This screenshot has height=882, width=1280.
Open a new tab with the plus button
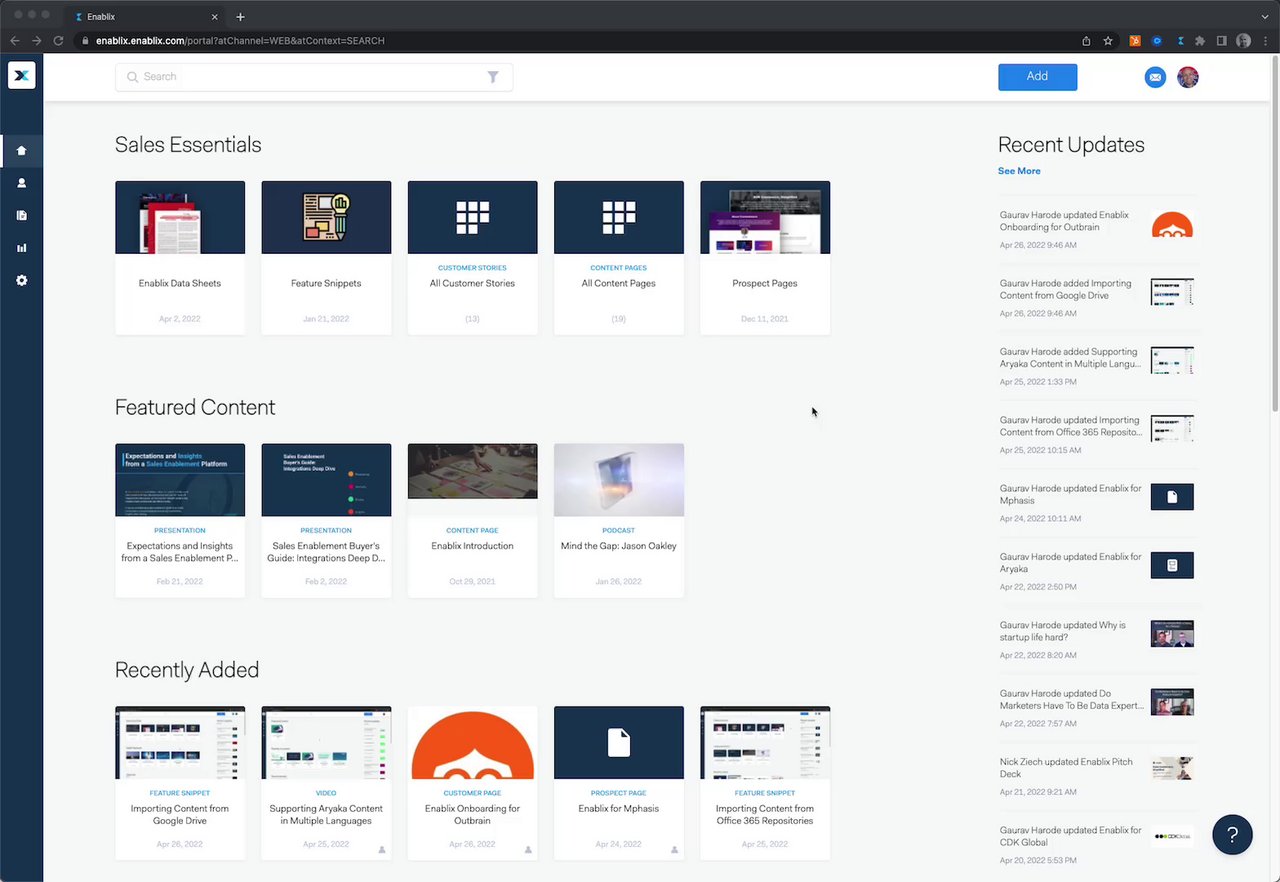click(240, 17)
